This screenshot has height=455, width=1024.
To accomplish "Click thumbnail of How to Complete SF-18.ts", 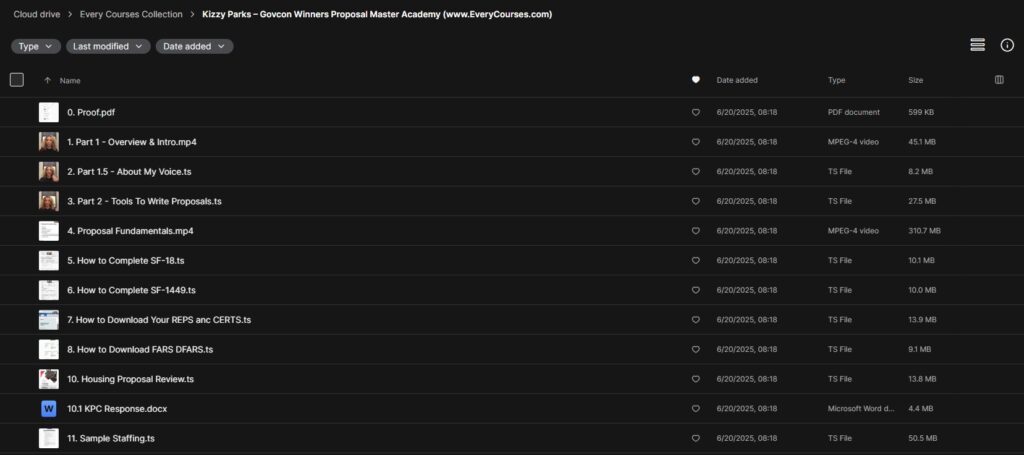I will [x=48, y=260].
